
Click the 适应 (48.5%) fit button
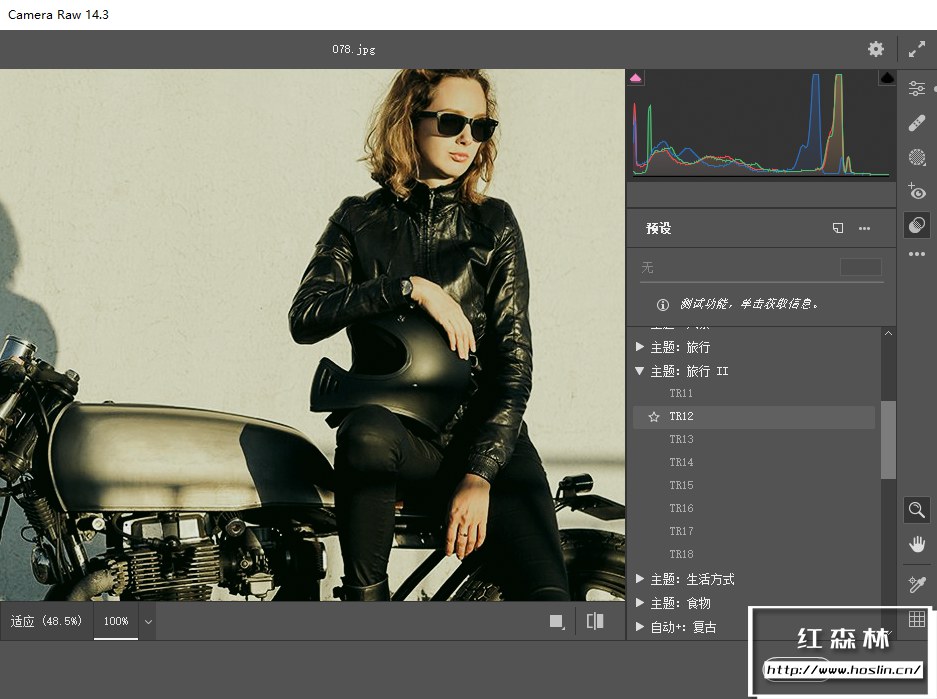click(x=46, y=621)
